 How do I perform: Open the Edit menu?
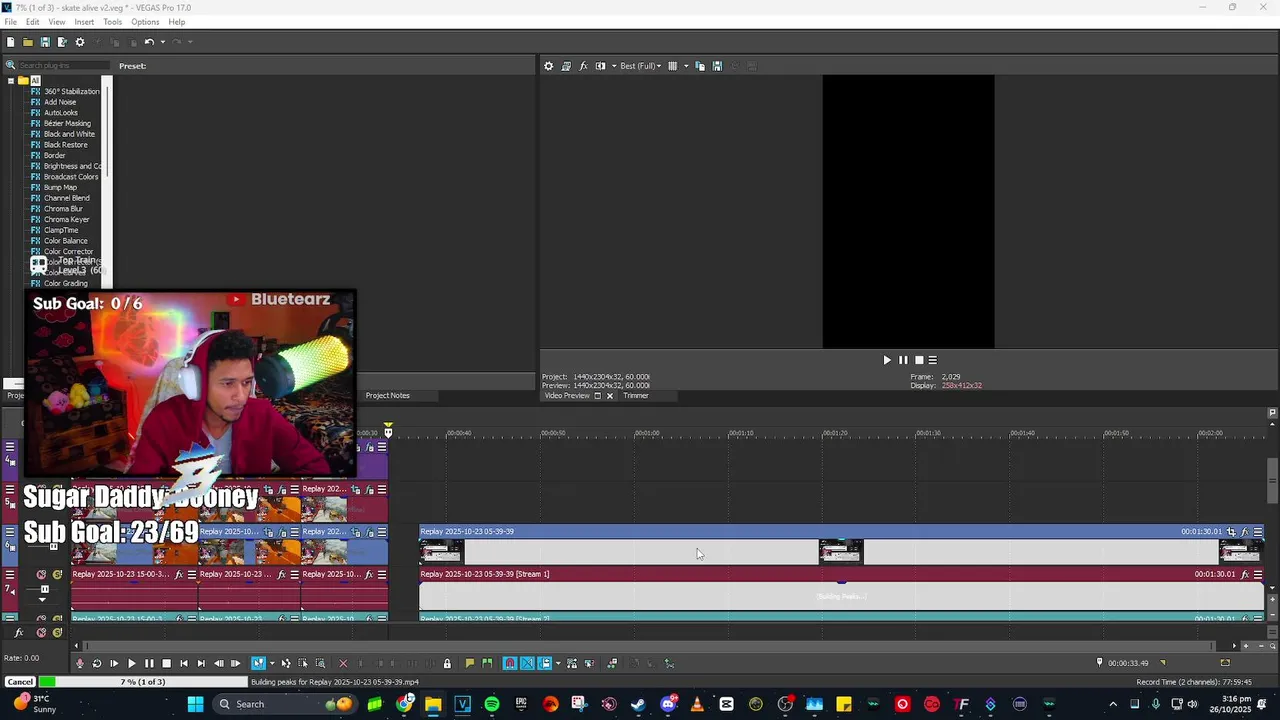click(33, 22)
